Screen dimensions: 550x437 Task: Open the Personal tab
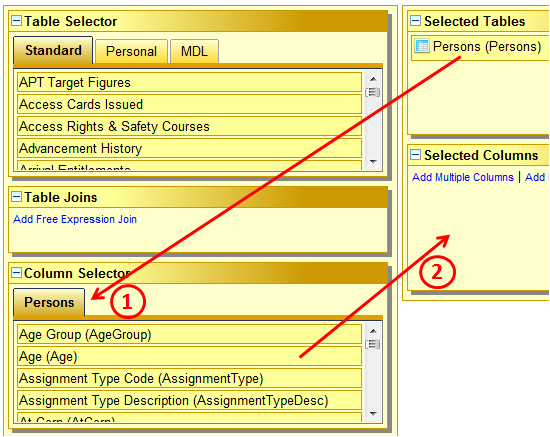(x=131, y=52)
